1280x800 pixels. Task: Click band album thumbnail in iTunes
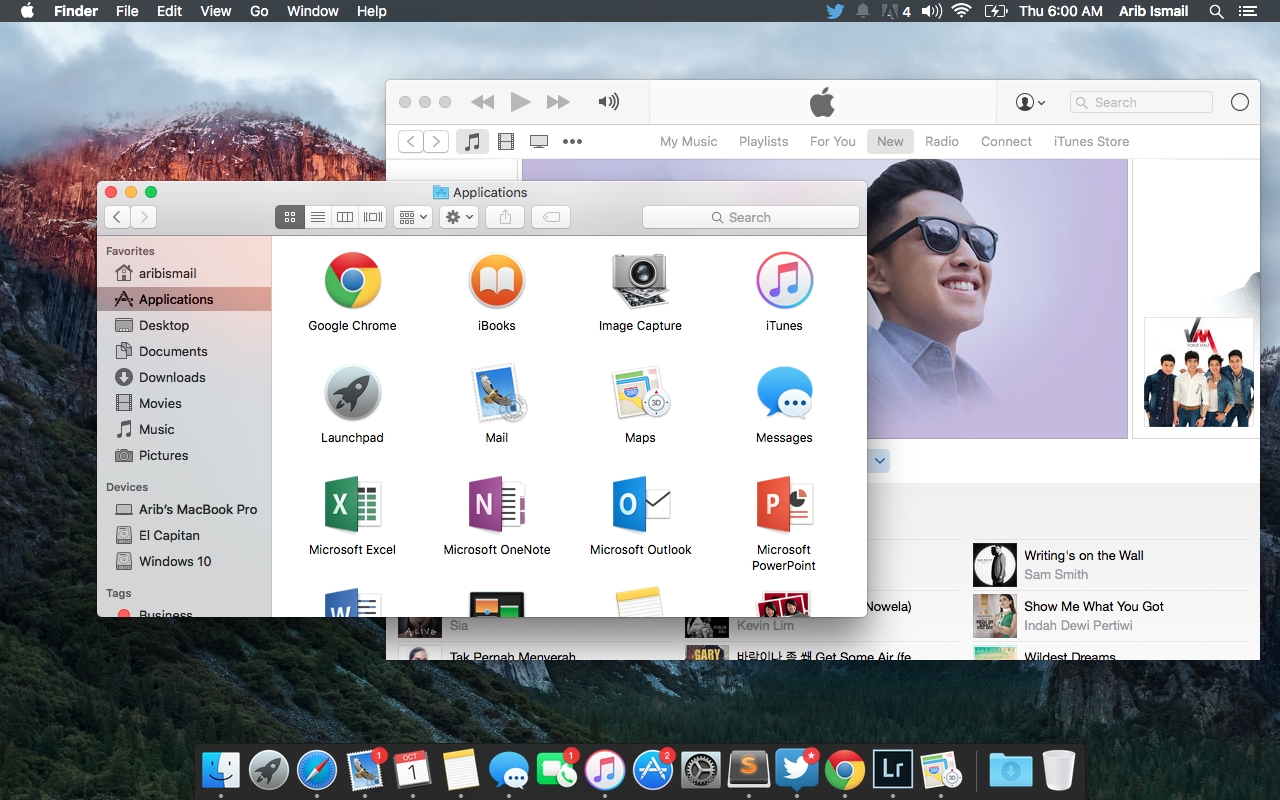click(1198, 372)
